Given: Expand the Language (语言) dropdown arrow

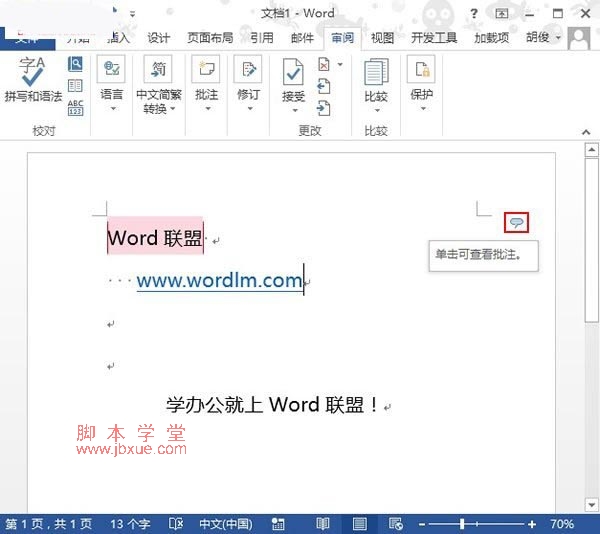Looking at the screenshot, I should (x=113, y=109).
